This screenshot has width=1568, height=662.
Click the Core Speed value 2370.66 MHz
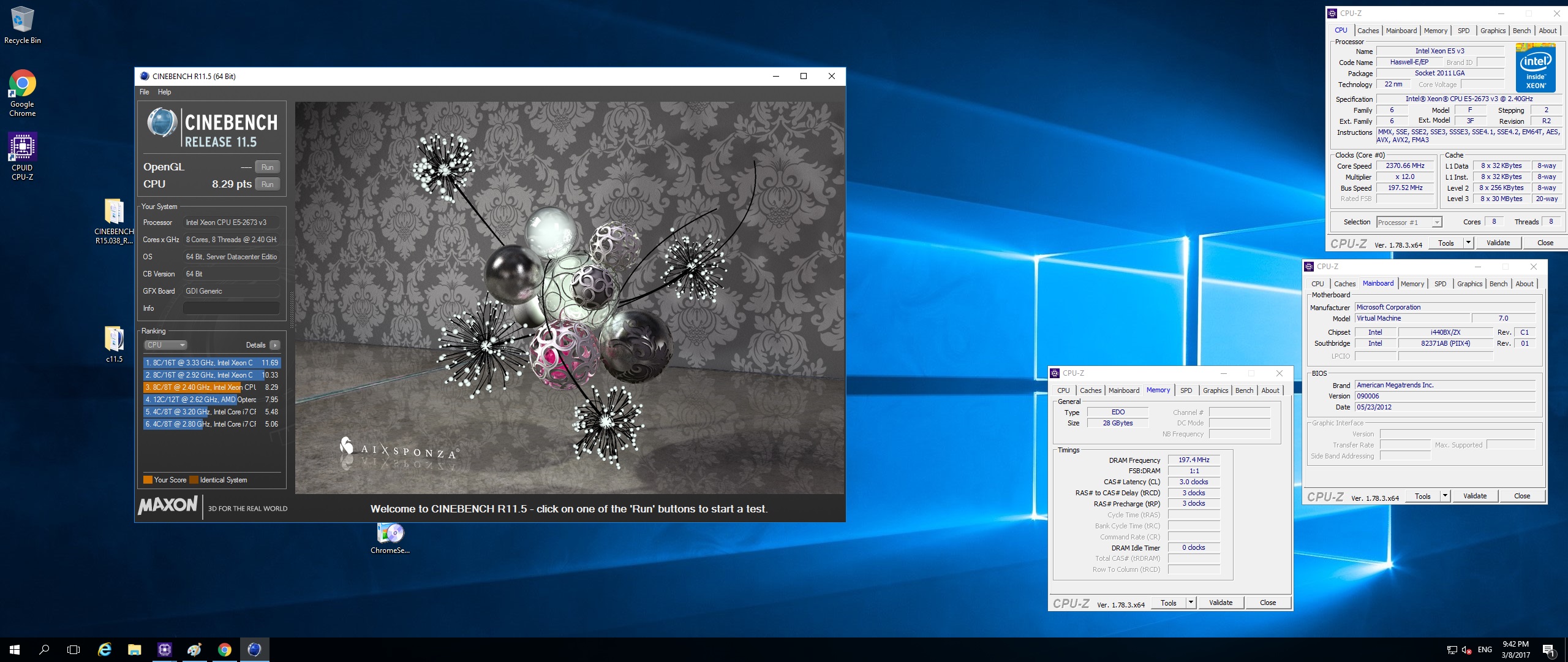(x=1406, y=166)
